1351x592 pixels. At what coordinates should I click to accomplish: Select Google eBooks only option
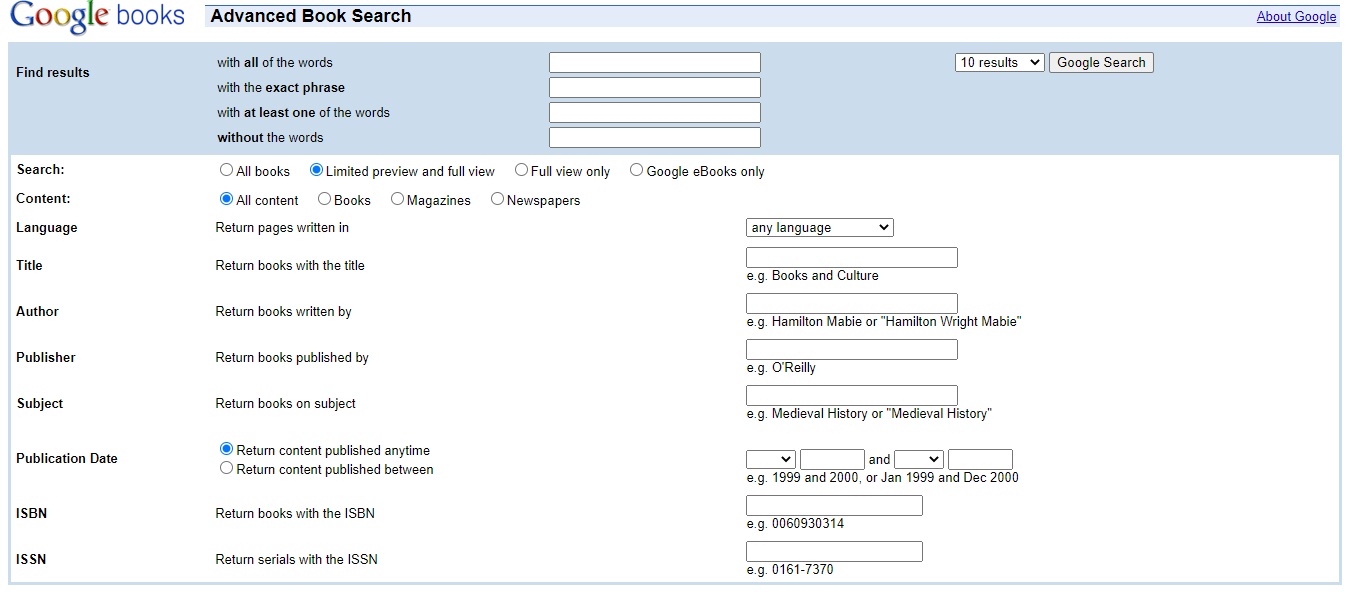[x=637, y=171]
